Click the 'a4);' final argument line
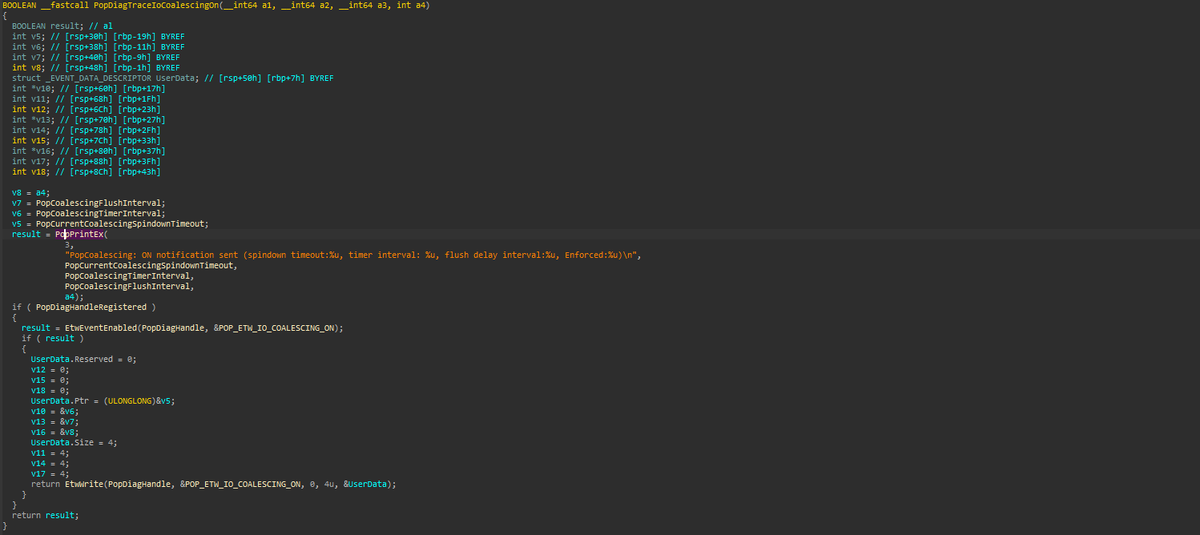1200x535 pixels. [73, 295]
